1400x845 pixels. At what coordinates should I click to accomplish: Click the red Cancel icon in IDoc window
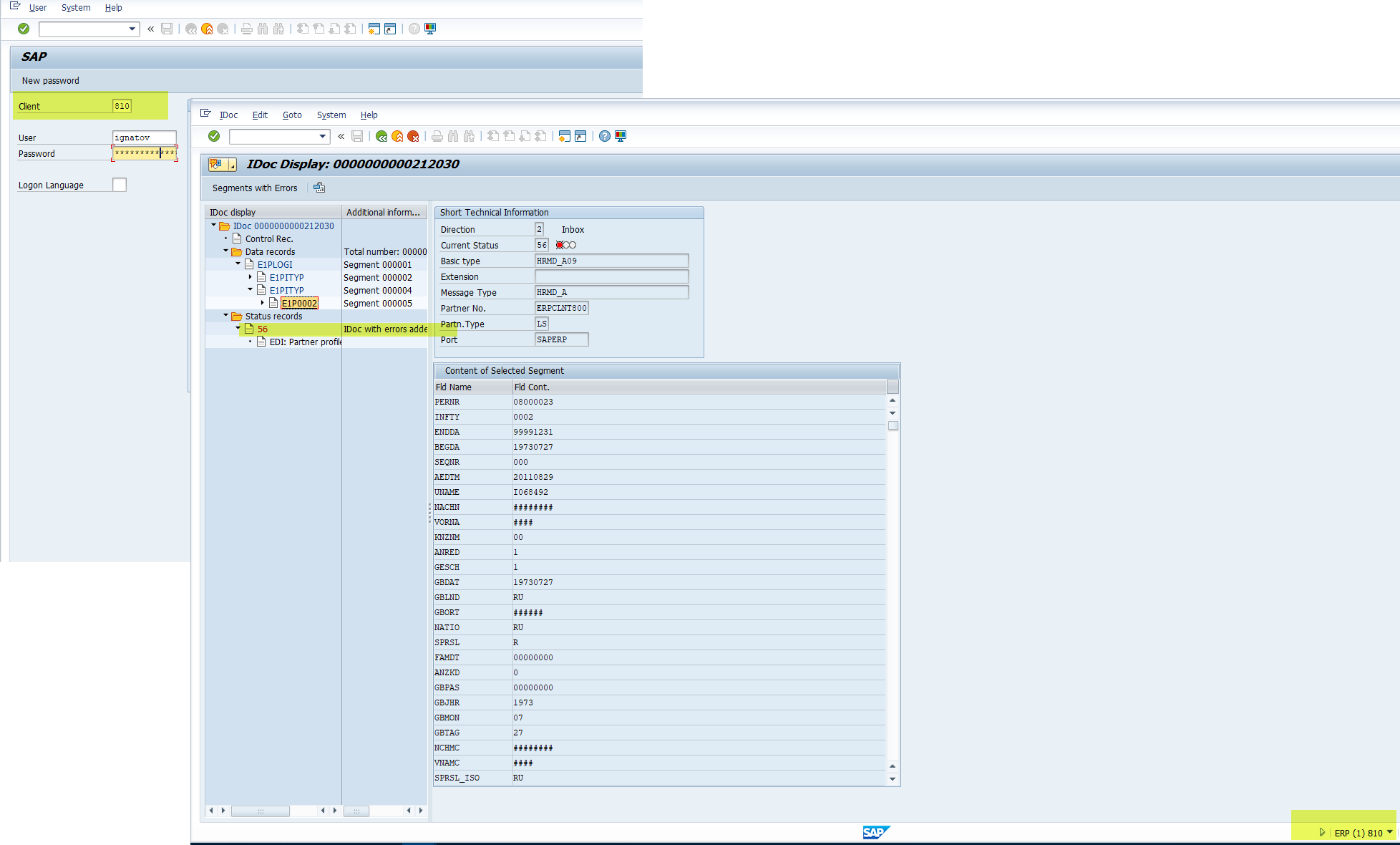pos(413,136)
